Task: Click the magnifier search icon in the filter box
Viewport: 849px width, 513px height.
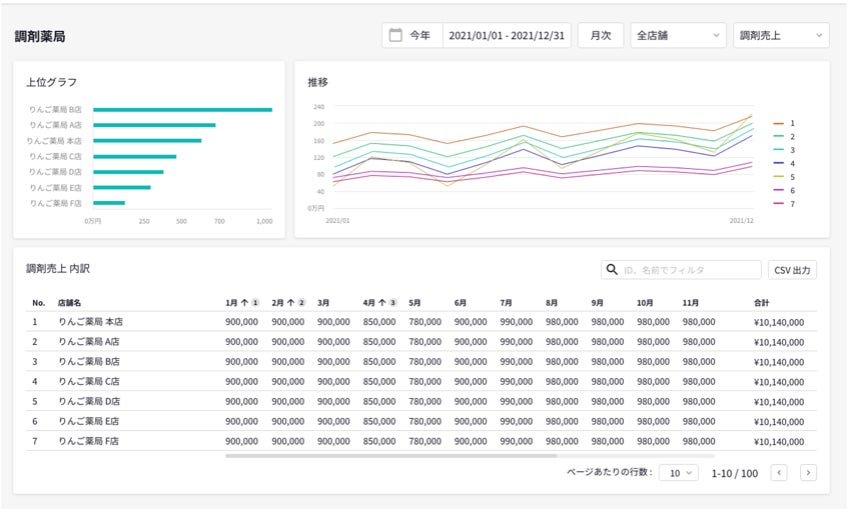Action: coord(611,270)
